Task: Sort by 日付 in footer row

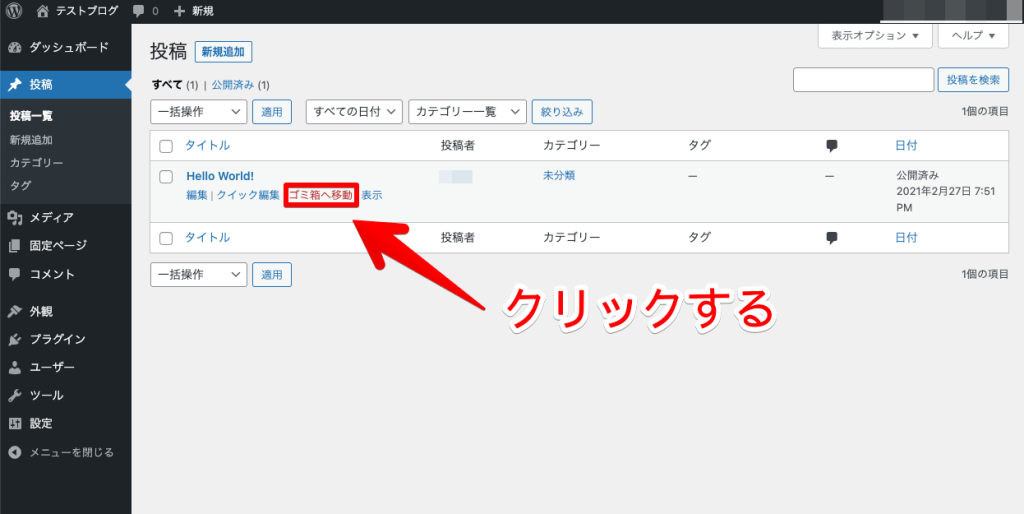Action: coord(906,238)
